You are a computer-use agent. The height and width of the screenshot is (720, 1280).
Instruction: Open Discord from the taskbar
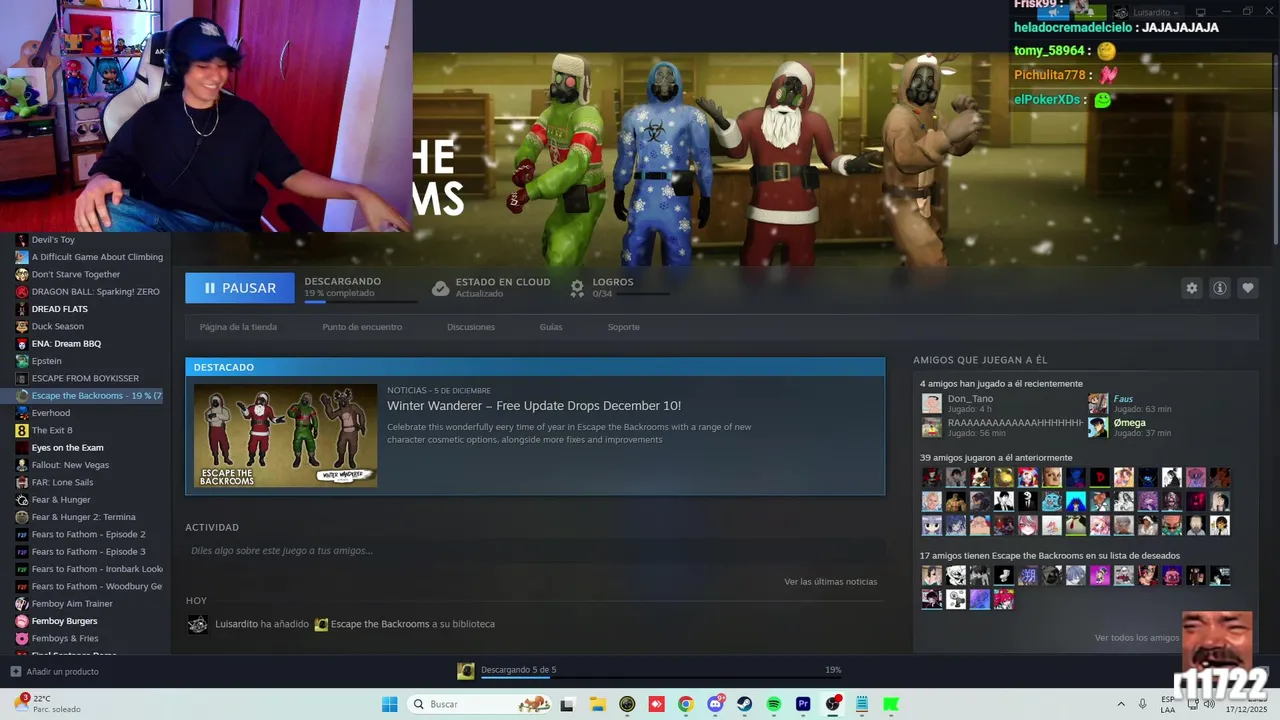(715, 704)
